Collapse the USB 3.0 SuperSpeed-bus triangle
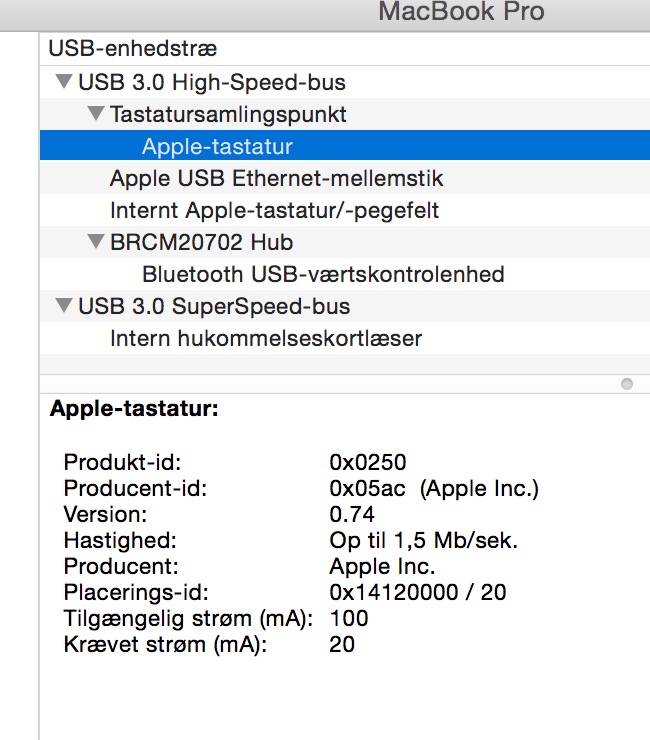650x740 pixels. [x=64, y=306]
